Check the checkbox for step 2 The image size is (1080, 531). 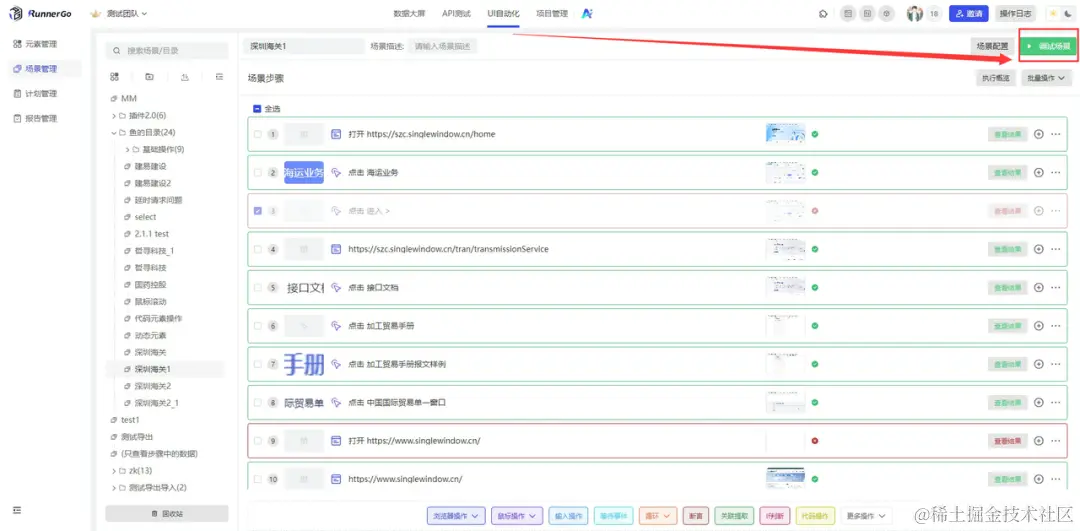tap(258, 173)
